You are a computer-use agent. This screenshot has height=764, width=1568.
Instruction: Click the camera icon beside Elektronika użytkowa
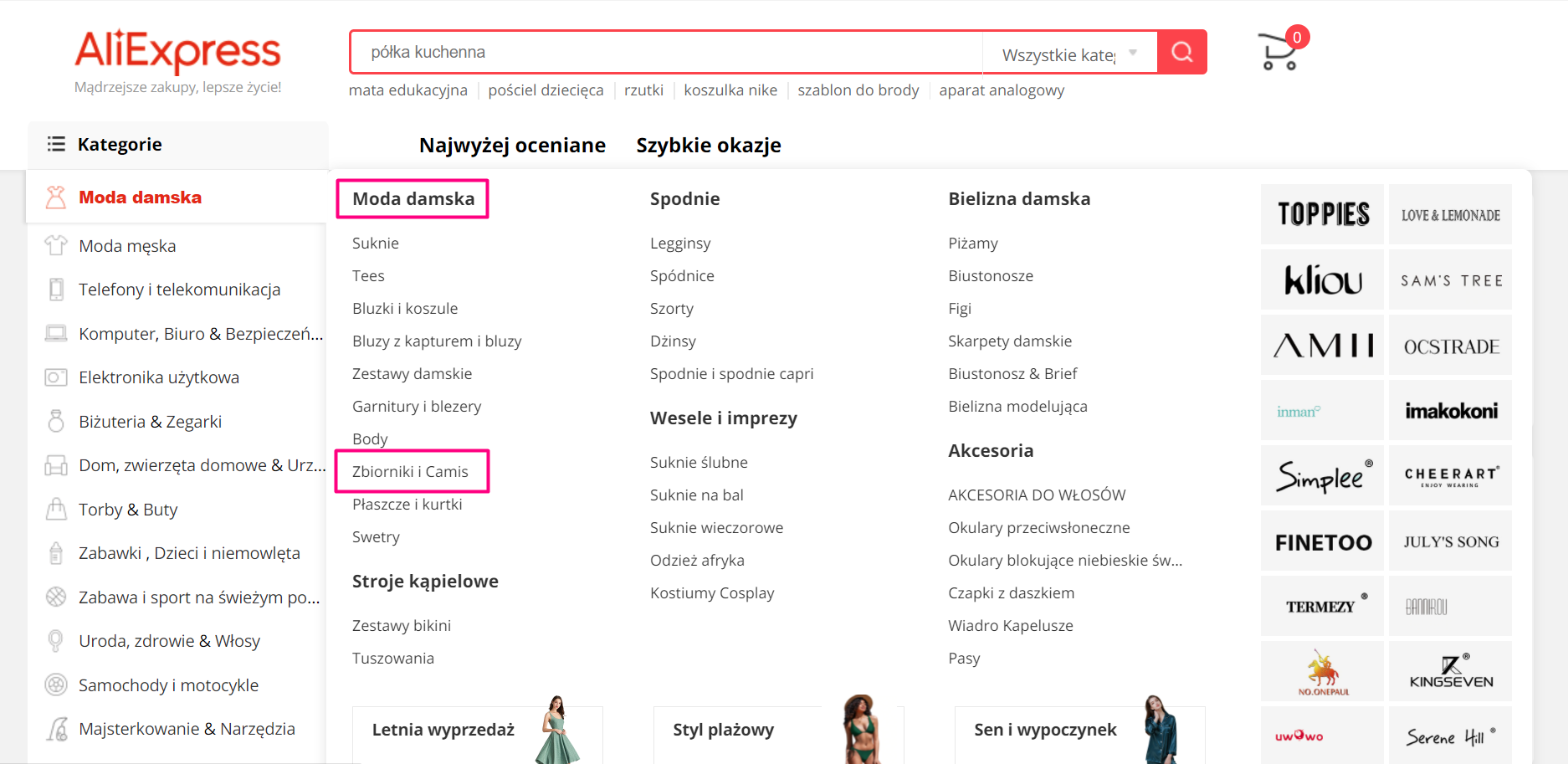coord(55,377)
